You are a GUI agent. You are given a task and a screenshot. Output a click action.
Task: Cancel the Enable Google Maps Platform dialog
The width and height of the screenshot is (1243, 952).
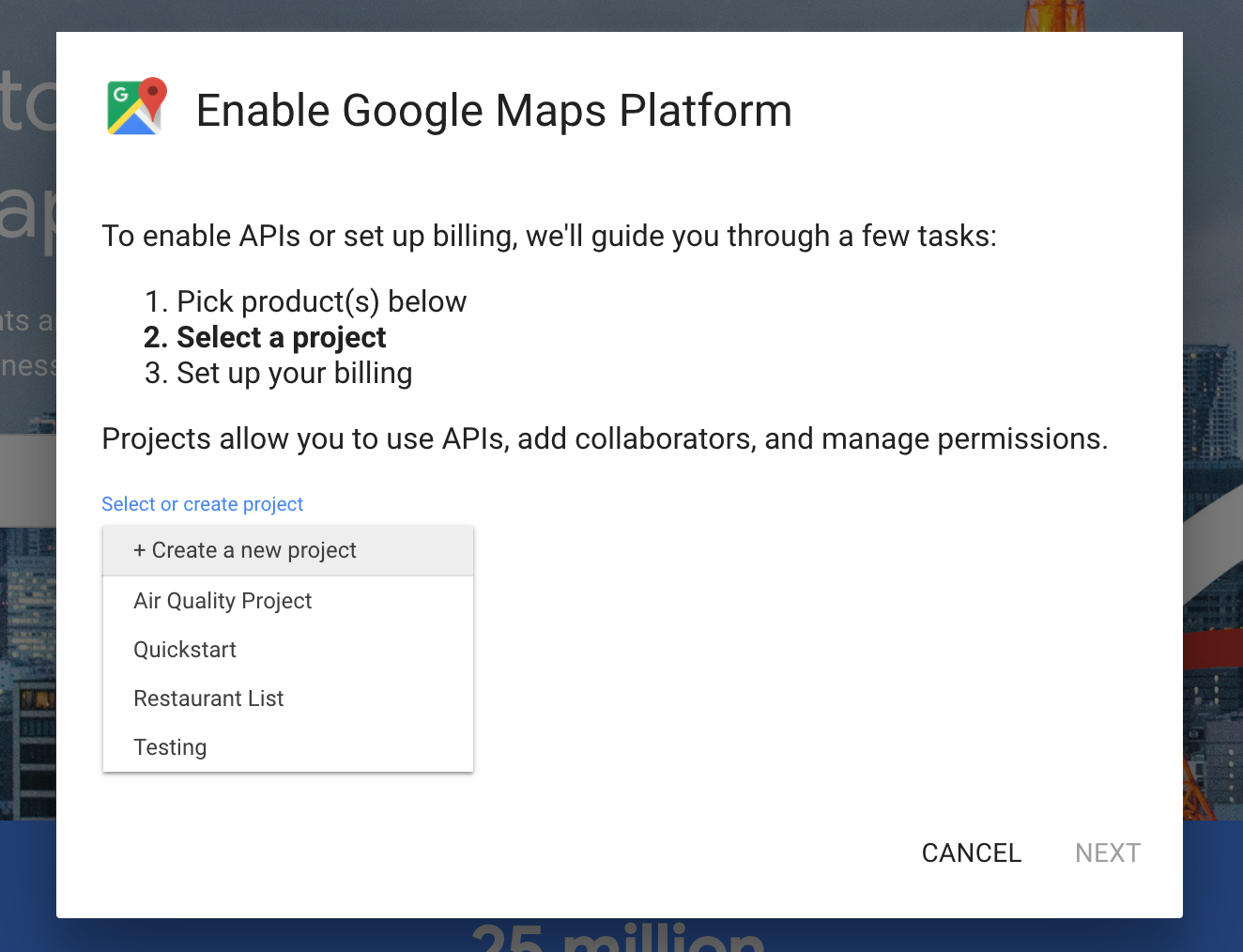972,852
